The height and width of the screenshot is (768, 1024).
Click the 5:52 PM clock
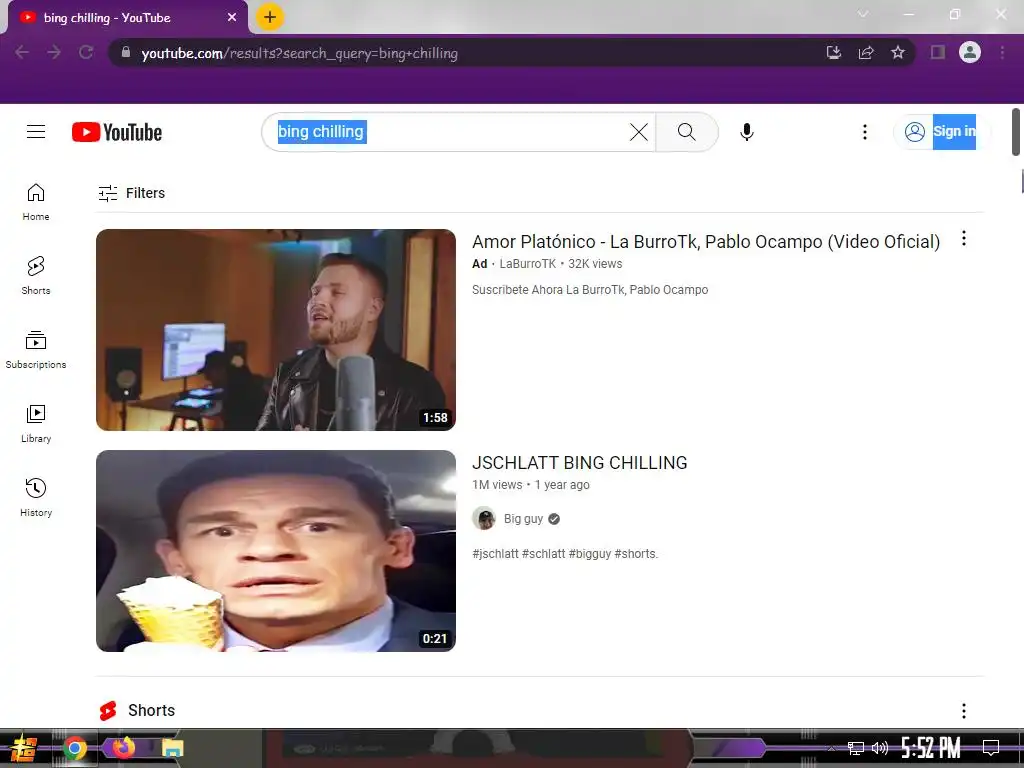tap(931, 748)
